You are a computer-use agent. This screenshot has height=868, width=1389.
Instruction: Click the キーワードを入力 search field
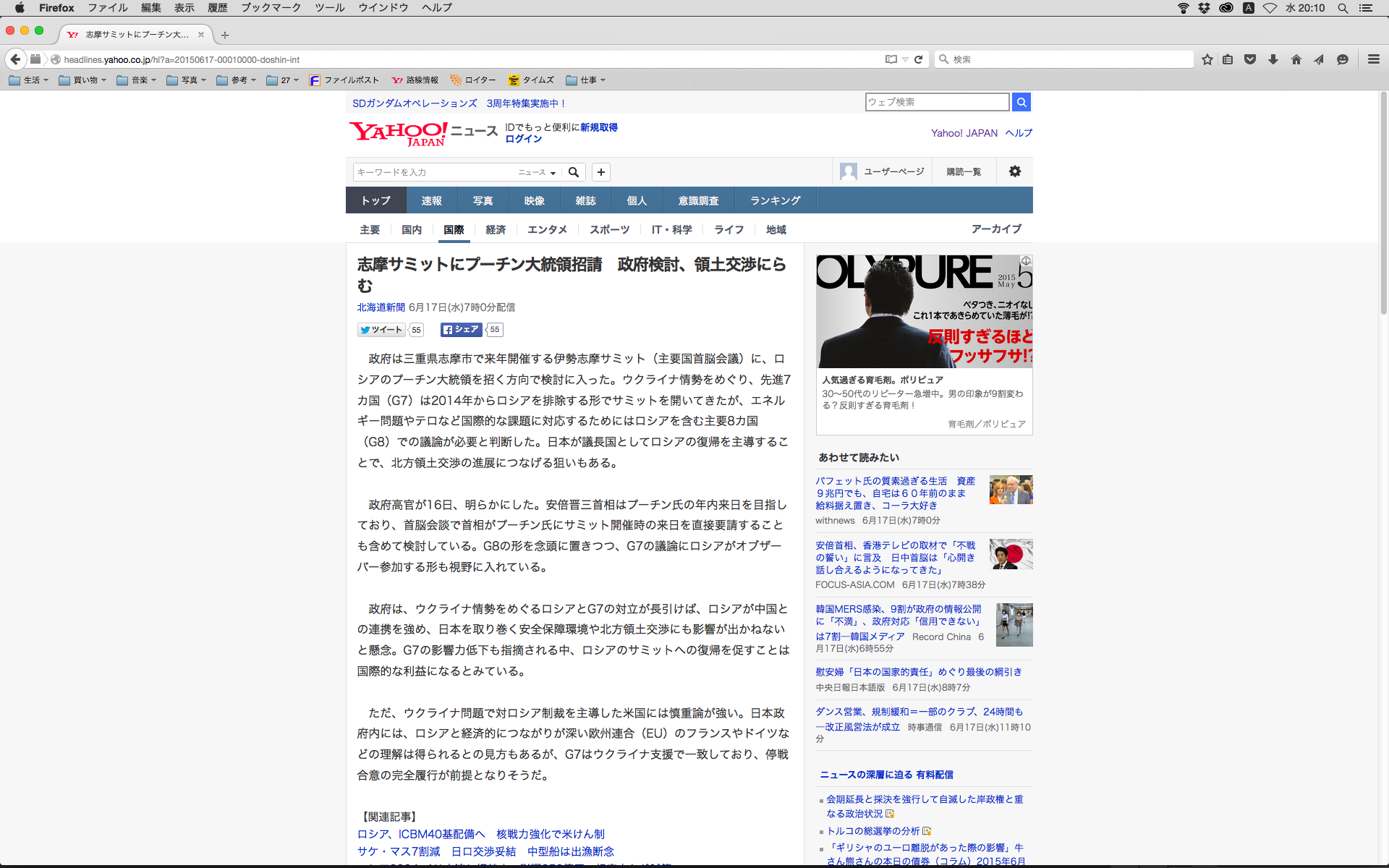(434, 172)
